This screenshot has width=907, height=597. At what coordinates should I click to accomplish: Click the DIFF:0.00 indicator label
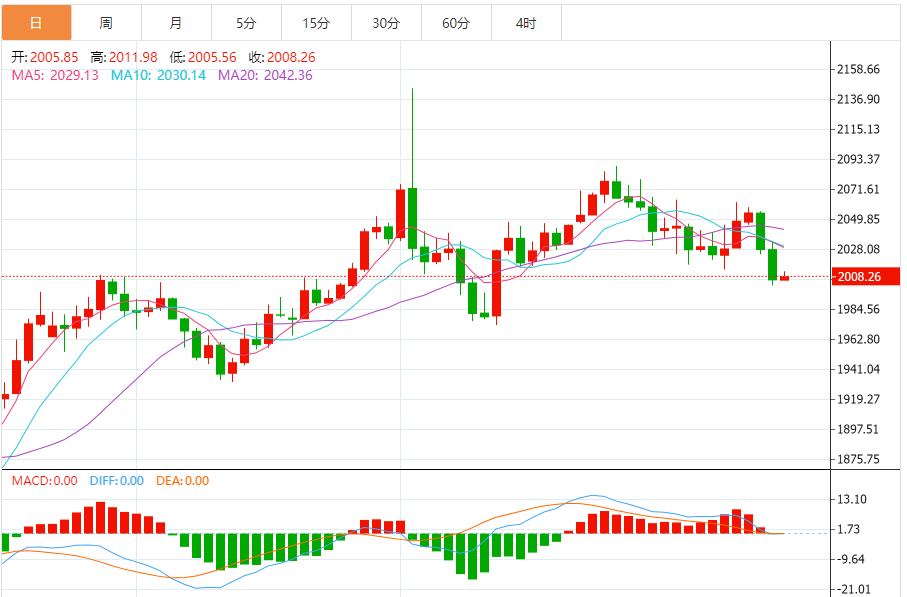point(116,481)
